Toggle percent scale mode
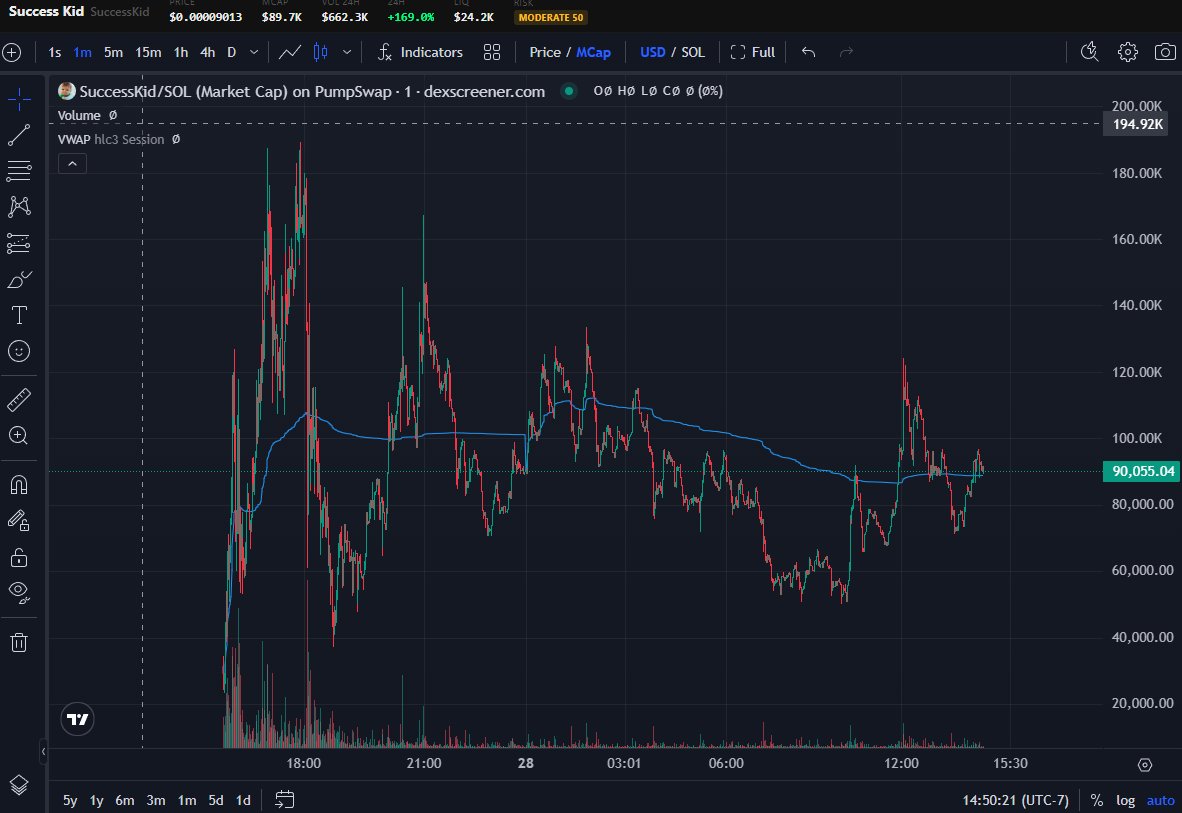Viewport: 1182px width, 813px height. click(1096, 800)
